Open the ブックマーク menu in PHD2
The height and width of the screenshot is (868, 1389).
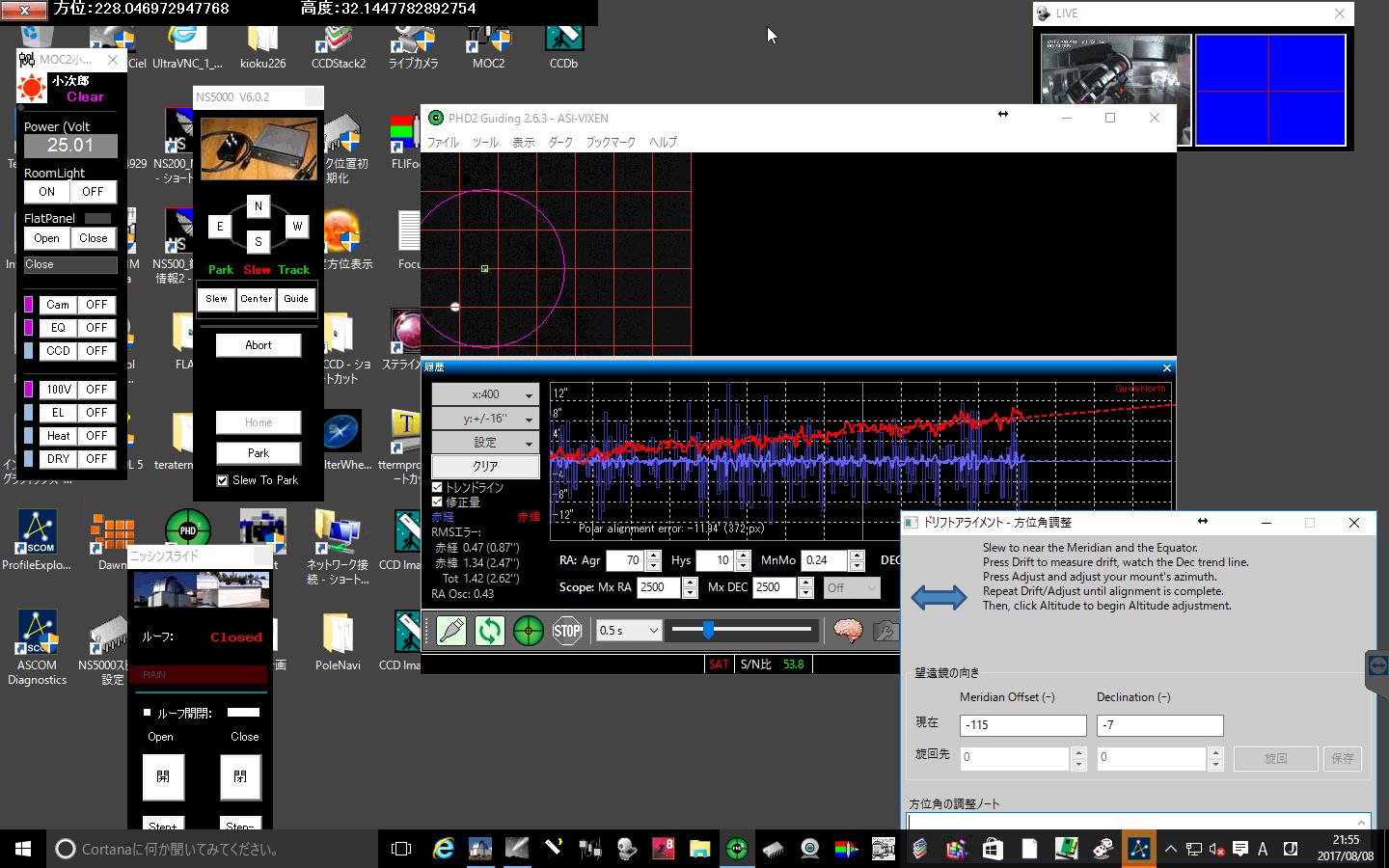coord(612,142)
